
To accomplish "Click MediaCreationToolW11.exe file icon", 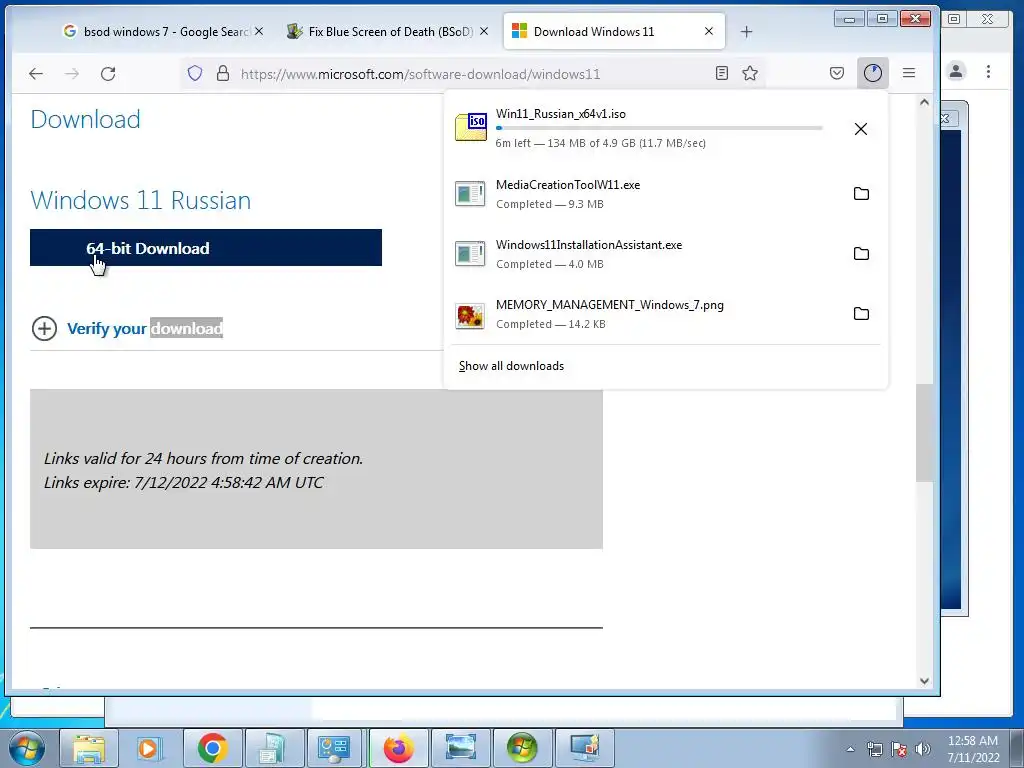I will 470,194.
